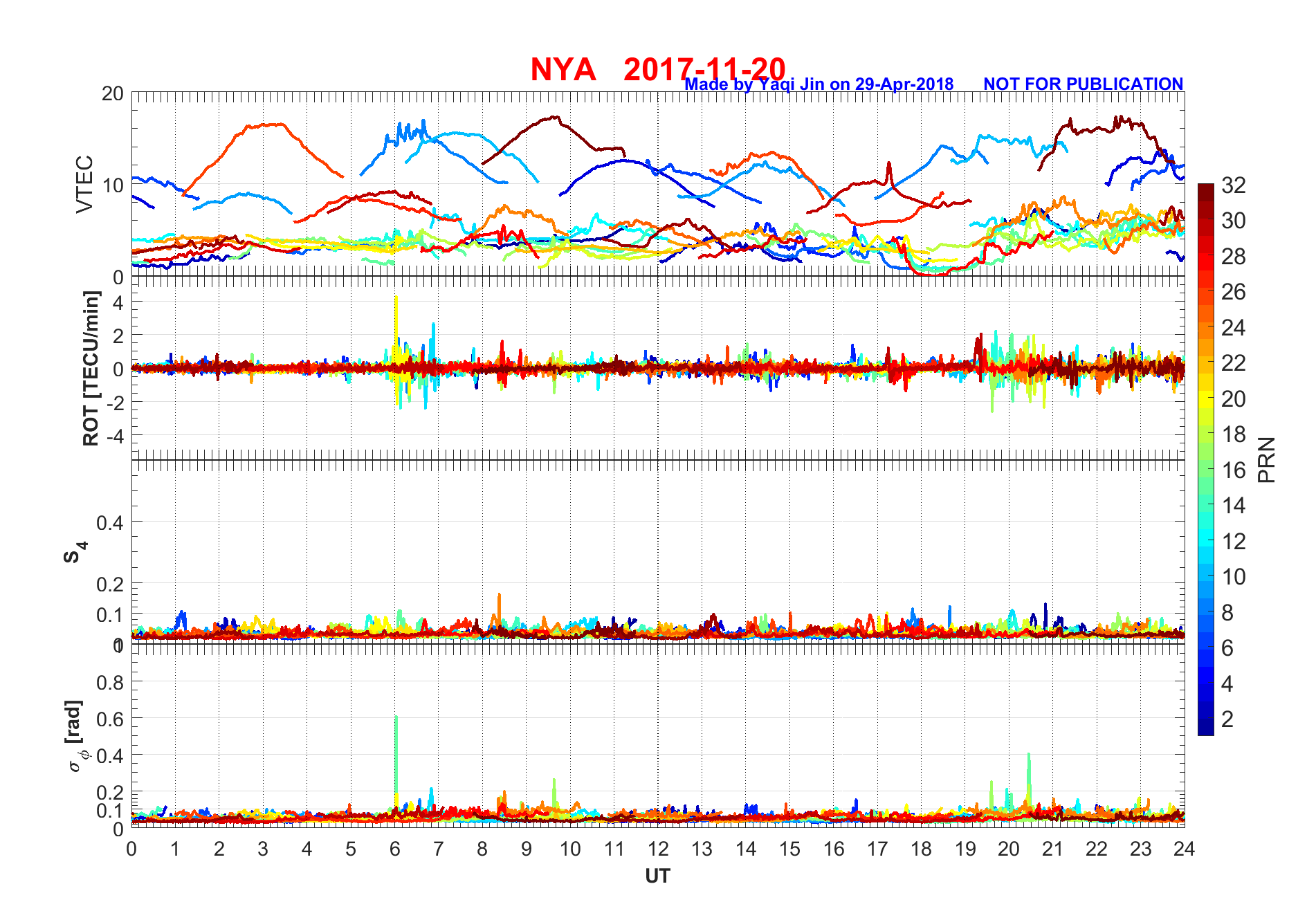Screen dimensions: 1316x920
Task: Click the VTEC y-axis label
Action: 84,184
